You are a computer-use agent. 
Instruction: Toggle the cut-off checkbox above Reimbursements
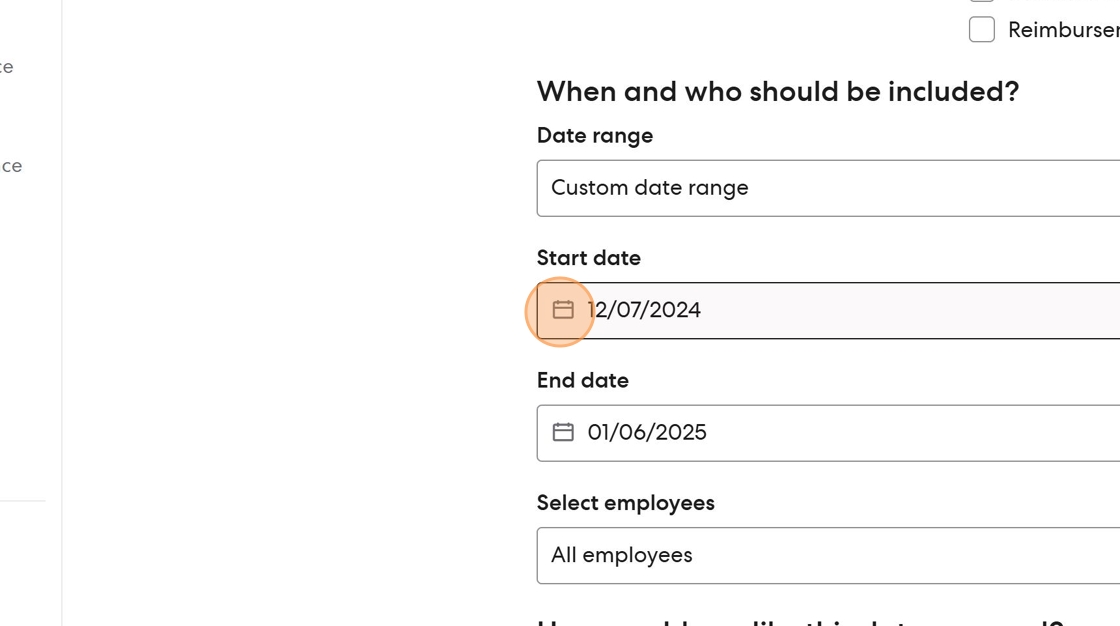tap(982, 1)
